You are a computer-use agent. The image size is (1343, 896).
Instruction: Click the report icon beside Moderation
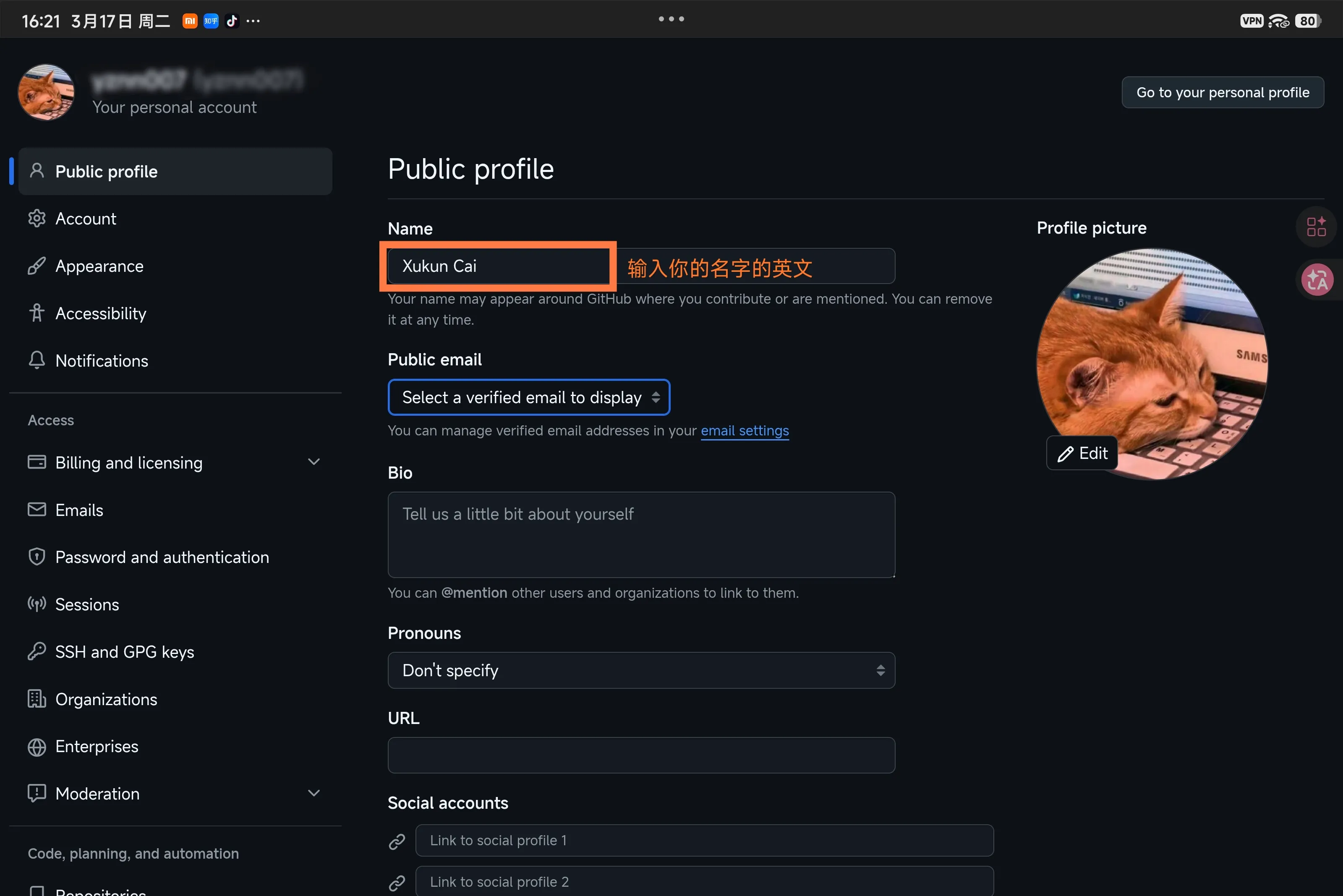click(x=37, y=794)
